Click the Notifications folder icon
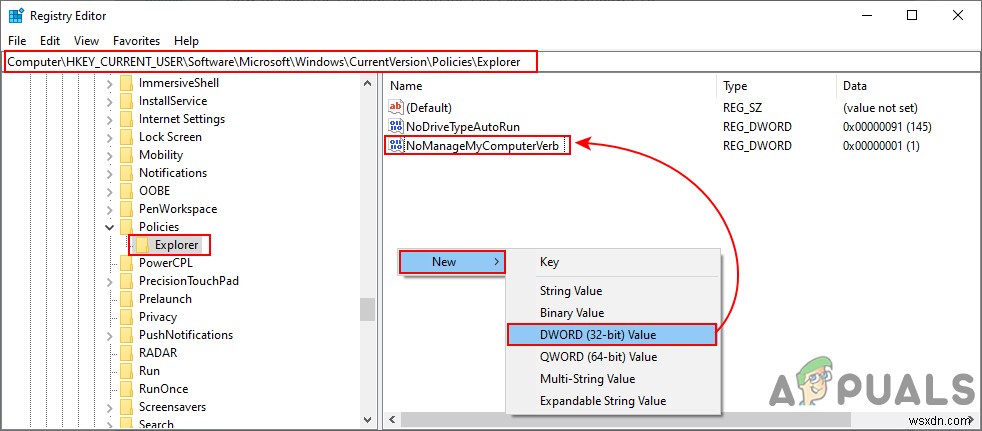982x431 pixels. pyautogui.click(x=127, y=173)
